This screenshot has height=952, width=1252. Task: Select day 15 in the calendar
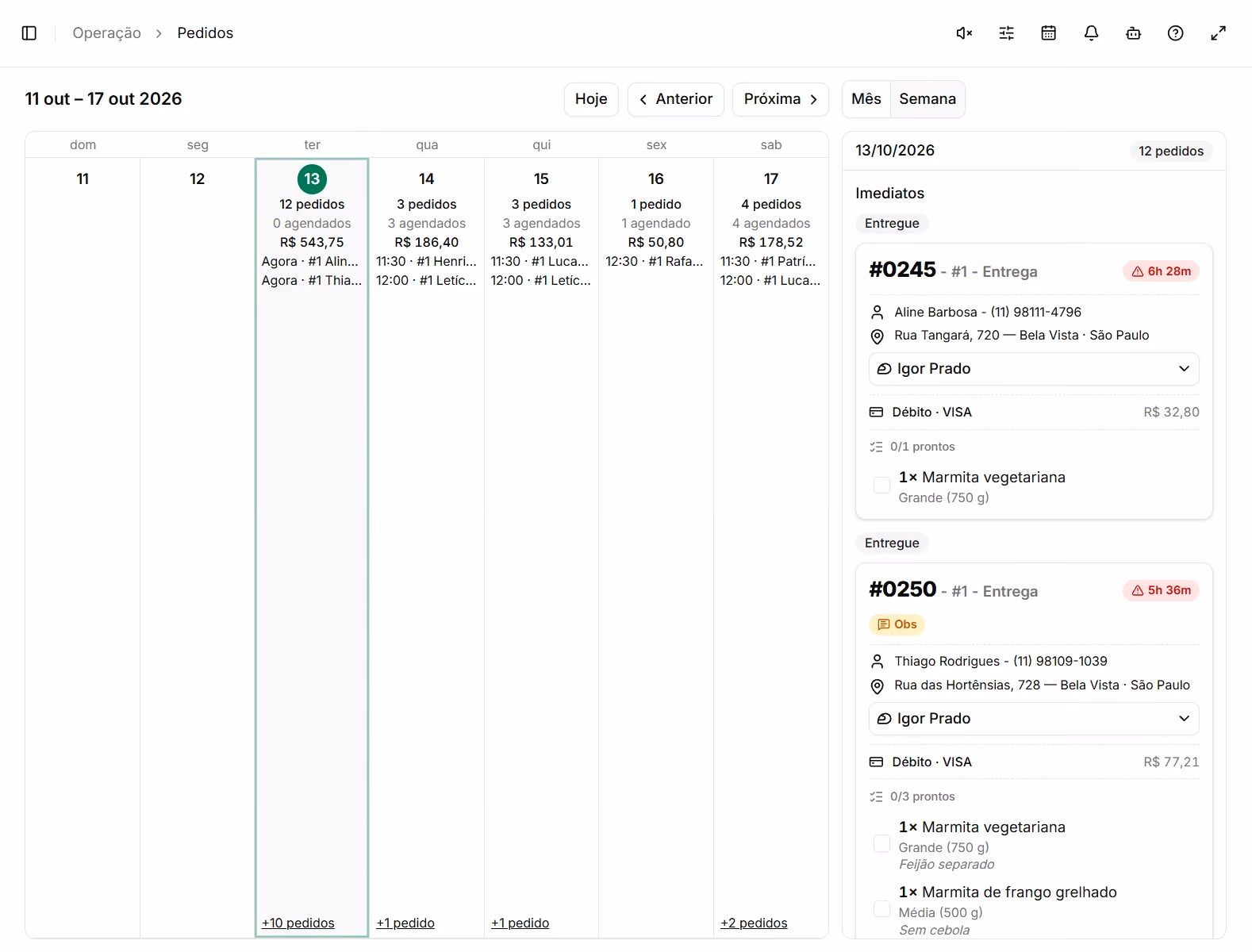tap(541, 179)
